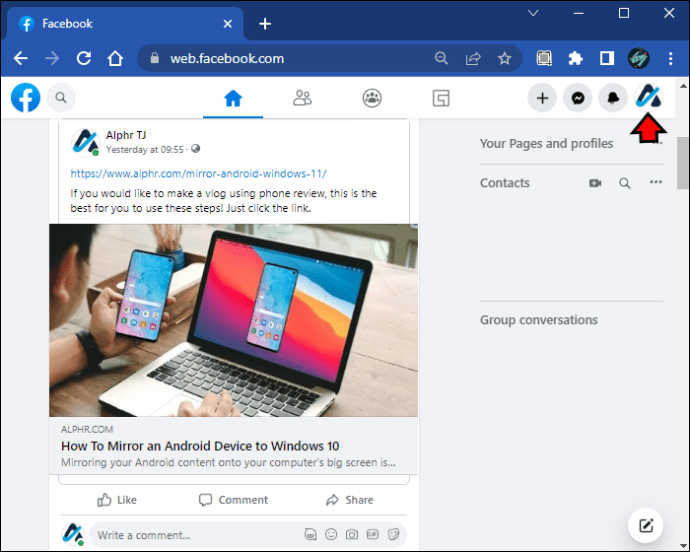Add a GIF to the comment
This screenshot has width=690, height=552.
pyautogui.click(x=372, y=534)
